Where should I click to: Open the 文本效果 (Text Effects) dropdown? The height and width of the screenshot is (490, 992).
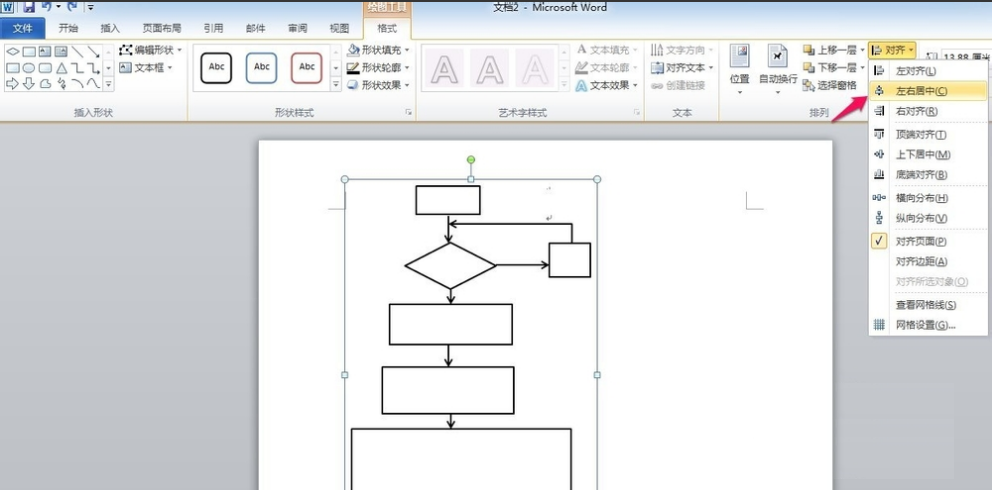[607, 85]
